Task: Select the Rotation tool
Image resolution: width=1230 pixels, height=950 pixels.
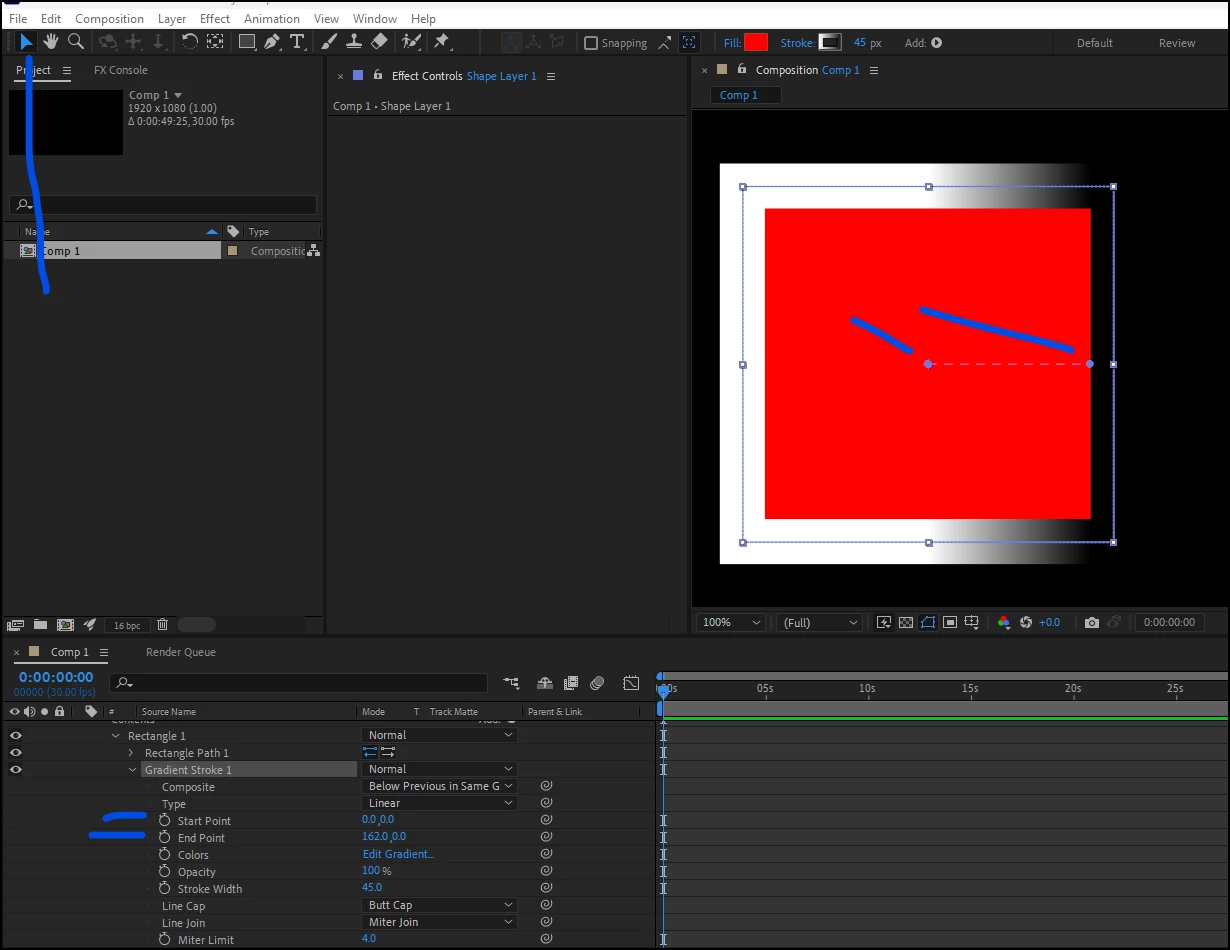Action: click(189, 41)
